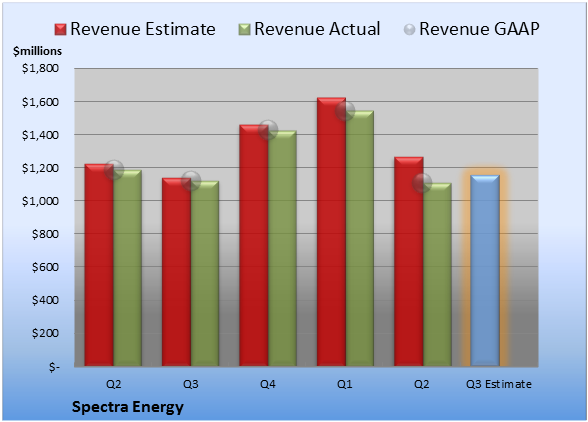Select the green Q4 Revenue Actual bar

[x=282, y=248]
